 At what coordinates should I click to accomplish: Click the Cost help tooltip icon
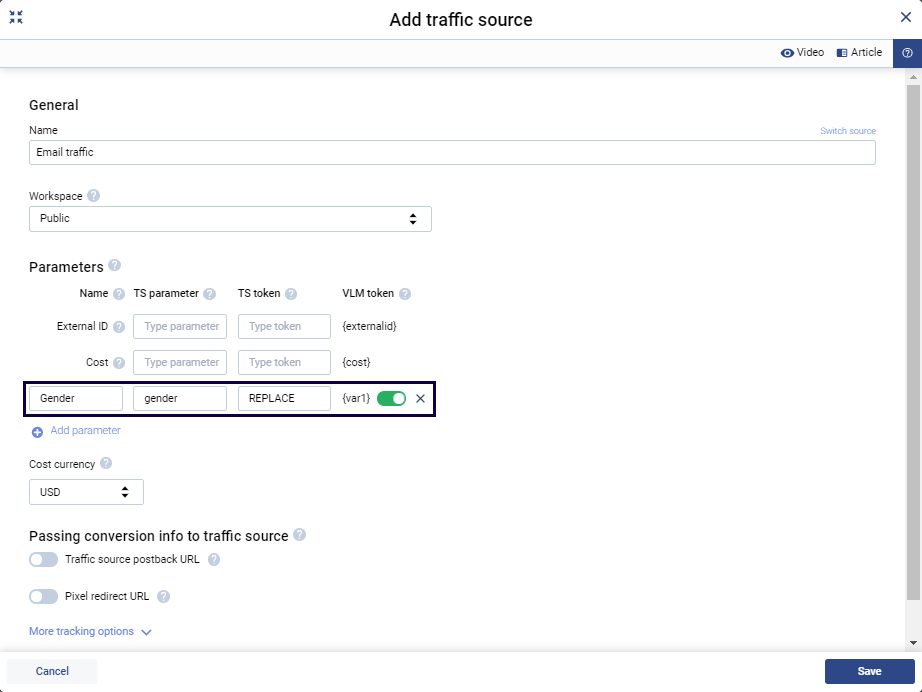tap(120, 362)
